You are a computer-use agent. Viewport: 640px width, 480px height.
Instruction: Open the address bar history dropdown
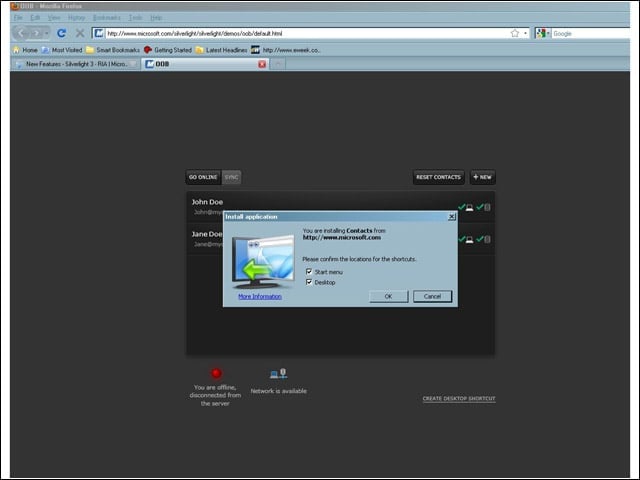pyautogui.click(x=525, y=33)
